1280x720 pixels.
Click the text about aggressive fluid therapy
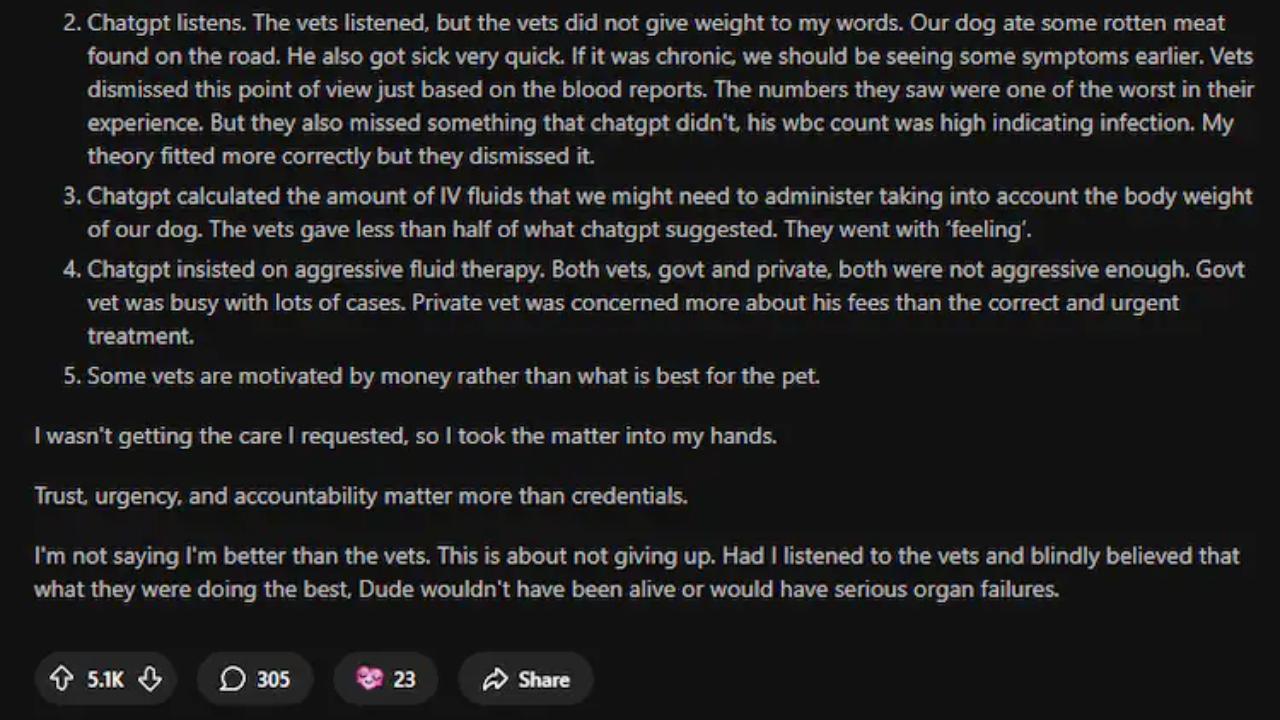coord(660,302)
